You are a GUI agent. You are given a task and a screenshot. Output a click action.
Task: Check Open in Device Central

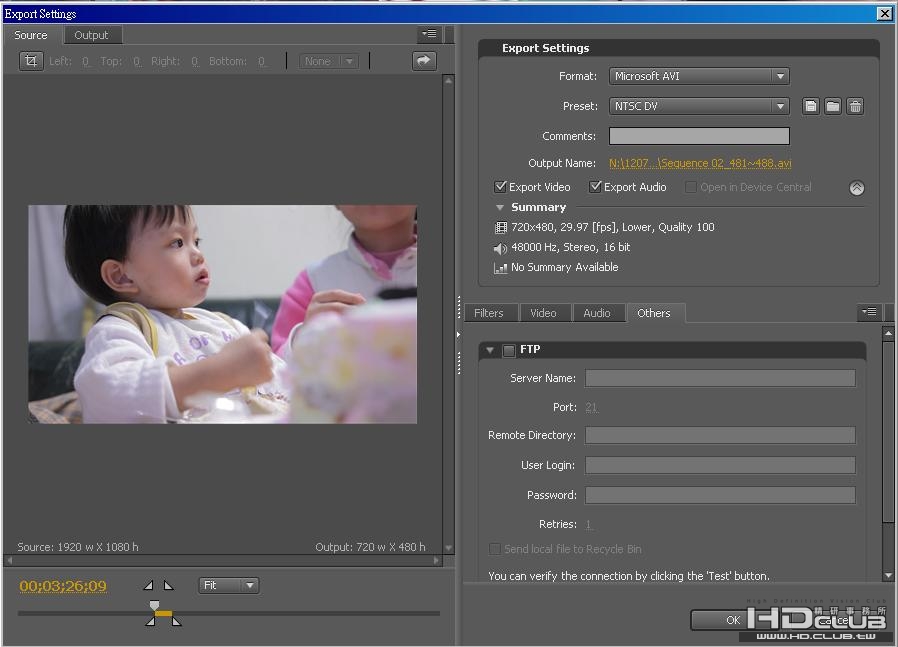(x=691, y=187)
